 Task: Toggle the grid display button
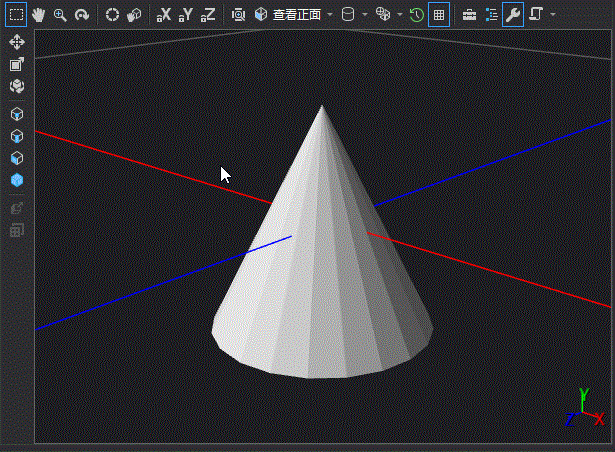click(439, 15)
